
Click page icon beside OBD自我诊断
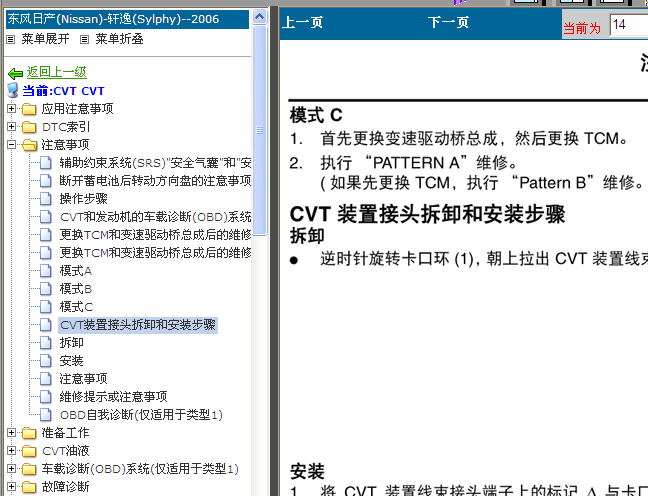tap(46, 415)
